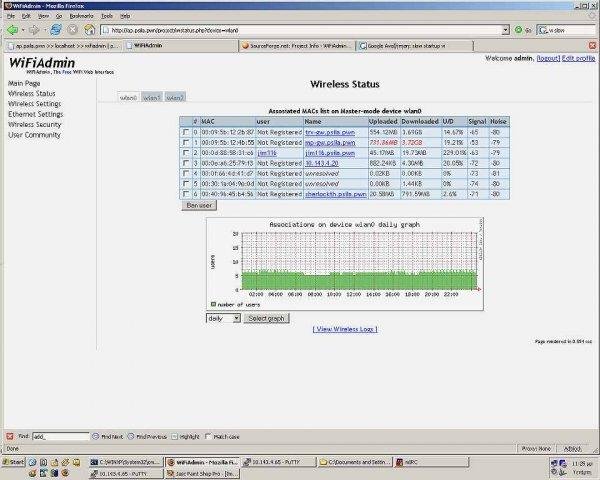Image resolution: width=600 pixels, height=480 pixels.
Task: Close the Find bar with the red X
Action: click(10, 436)
